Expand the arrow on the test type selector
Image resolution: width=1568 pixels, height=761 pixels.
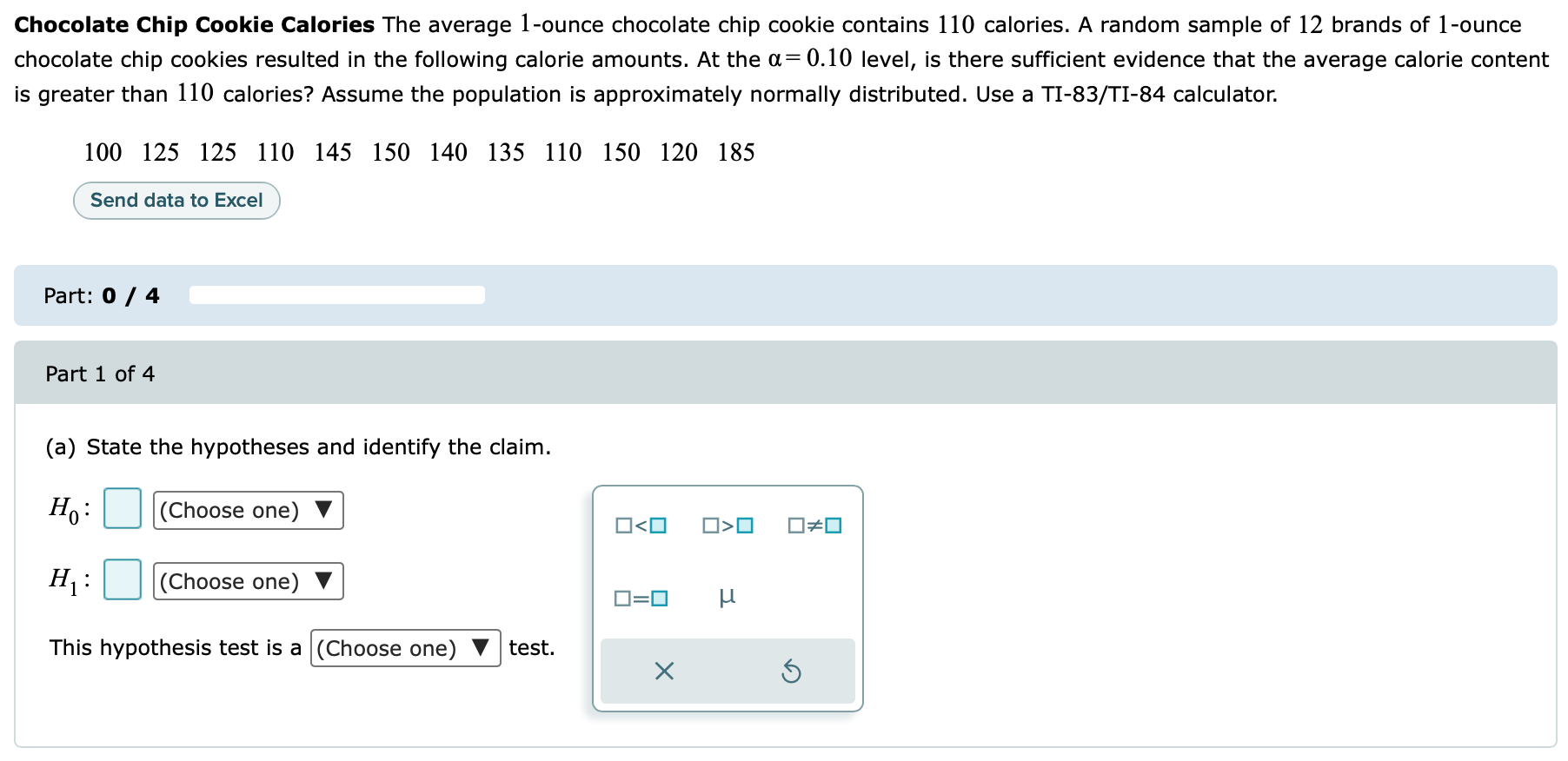pos(481,648)
